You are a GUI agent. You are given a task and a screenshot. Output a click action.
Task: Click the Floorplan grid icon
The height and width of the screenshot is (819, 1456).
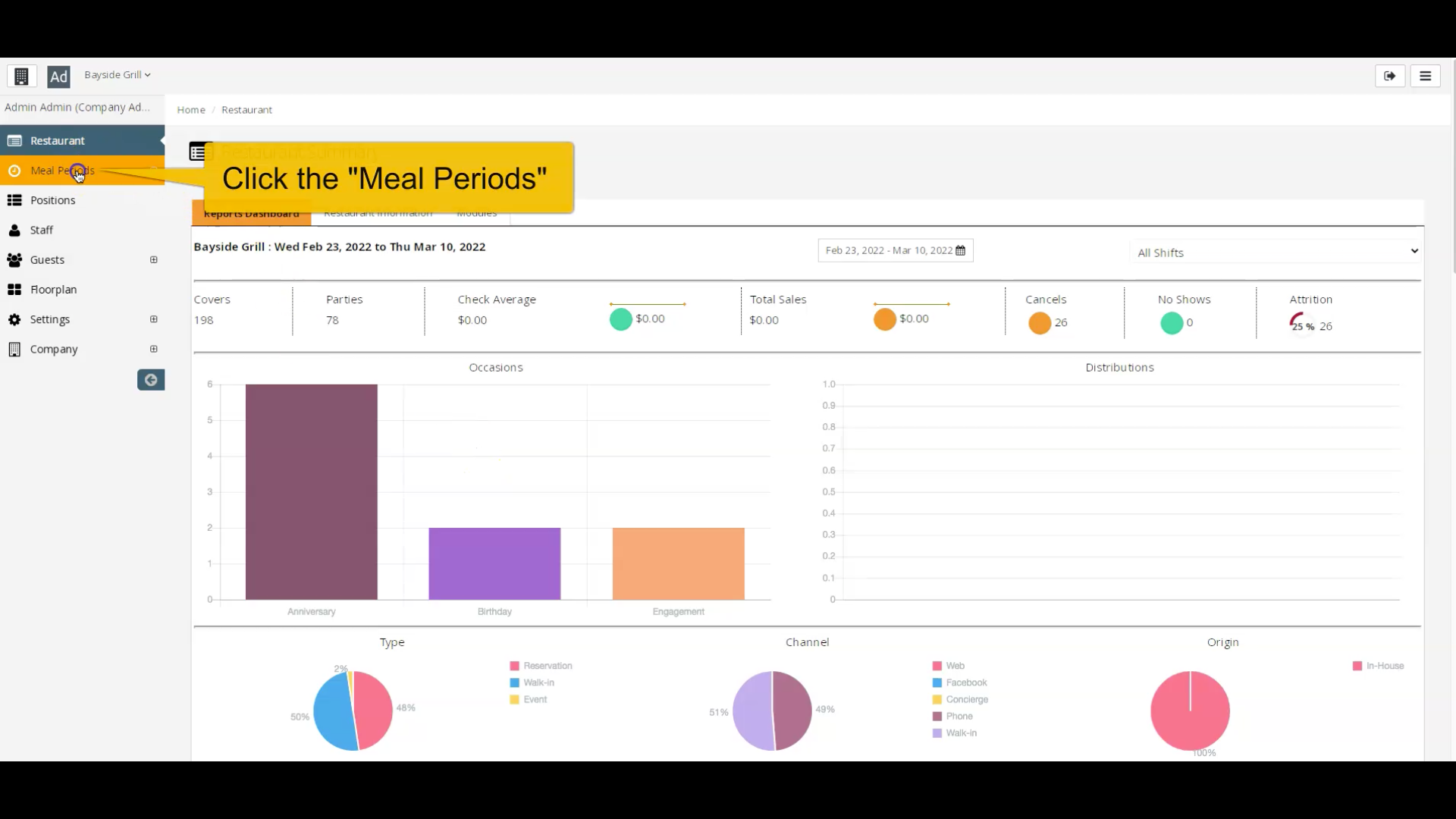(14, 290)
